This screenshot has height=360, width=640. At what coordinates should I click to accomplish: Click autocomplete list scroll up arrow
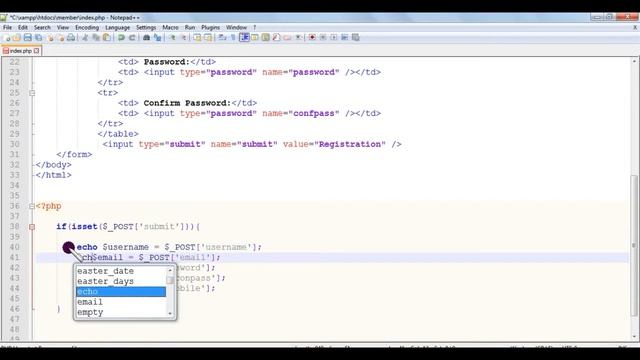(170, 270)
